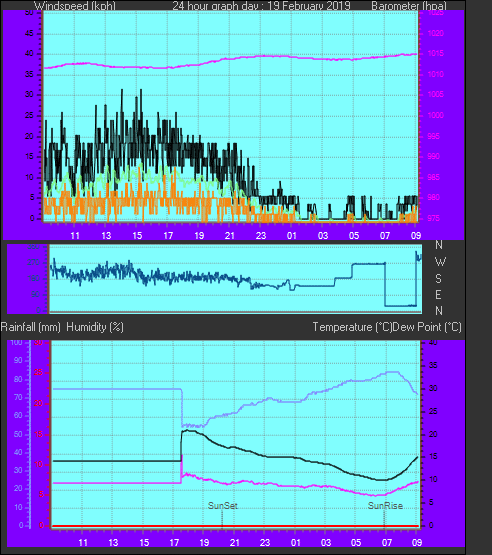Click the Dew Point (°C) label

427,327
